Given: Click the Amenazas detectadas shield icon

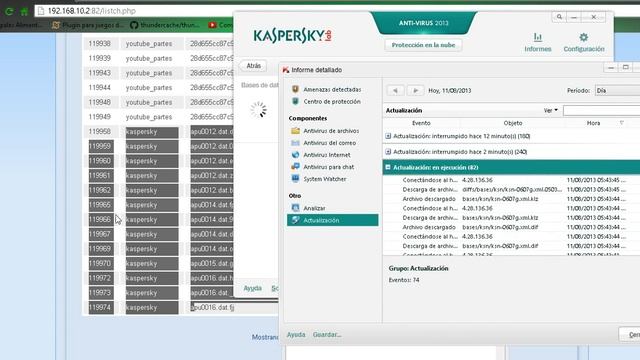Looking at the screenshot, I should [x=295, y=89].
